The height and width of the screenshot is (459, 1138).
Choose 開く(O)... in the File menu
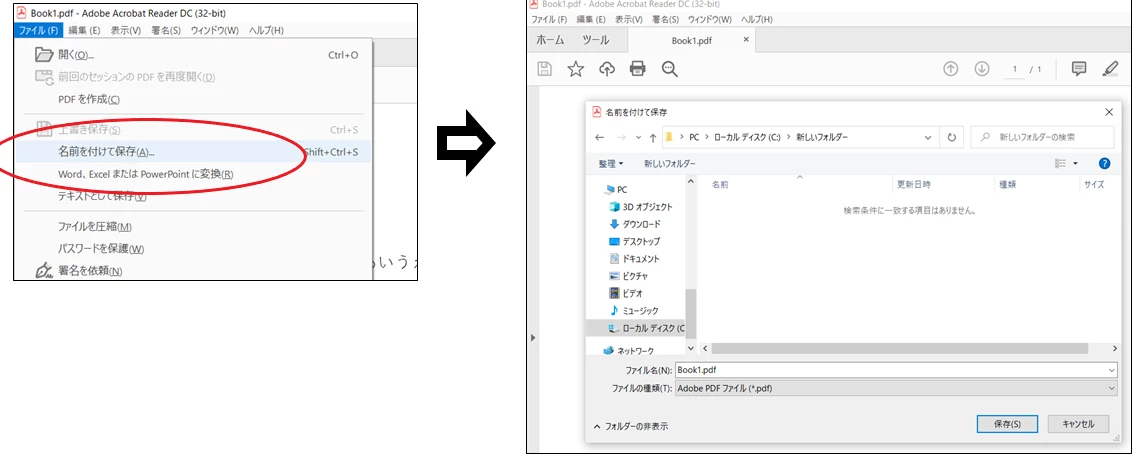195,54
